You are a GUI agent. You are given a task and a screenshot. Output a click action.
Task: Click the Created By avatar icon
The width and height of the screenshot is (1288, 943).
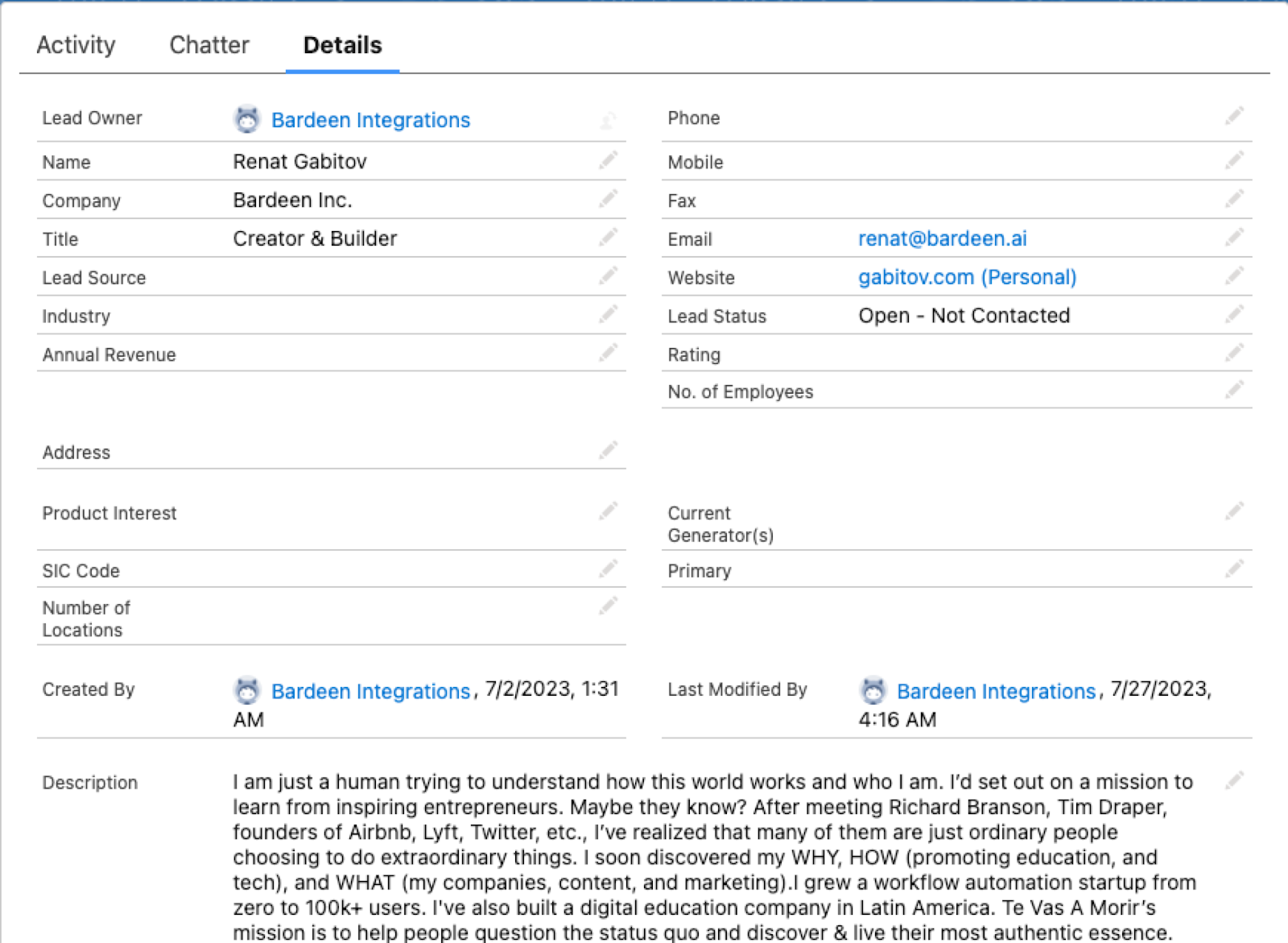coord(247,691)
